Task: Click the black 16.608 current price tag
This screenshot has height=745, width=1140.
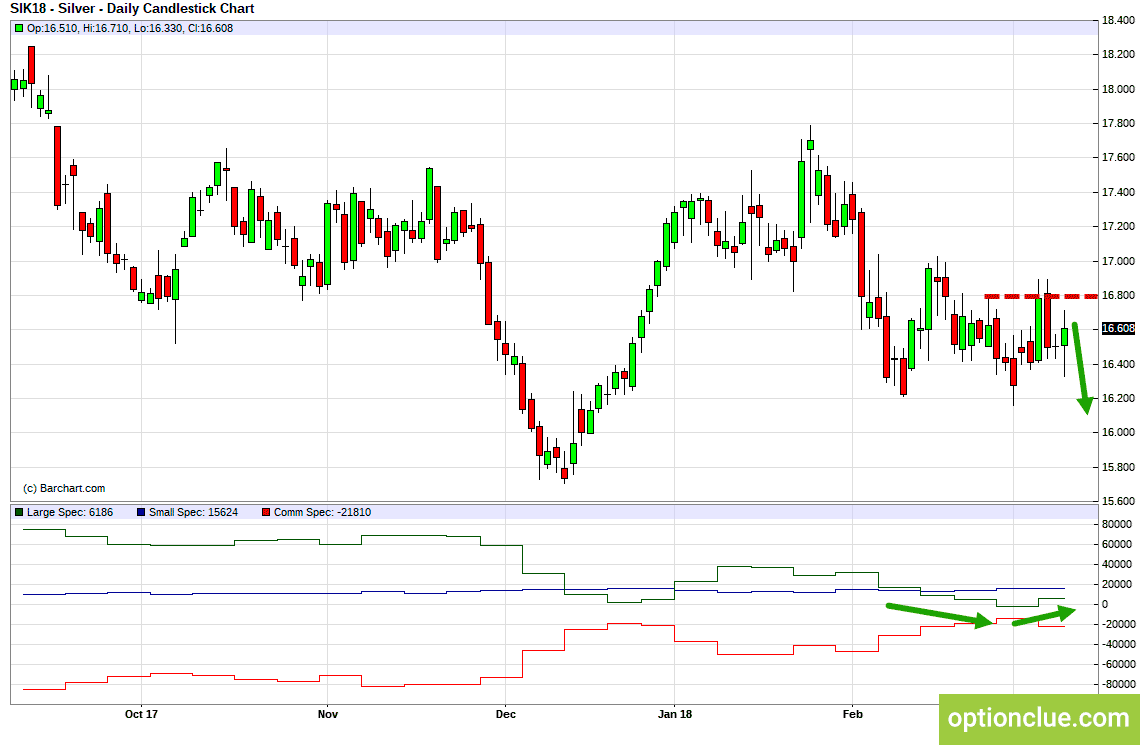Action: coord(1118,329)
